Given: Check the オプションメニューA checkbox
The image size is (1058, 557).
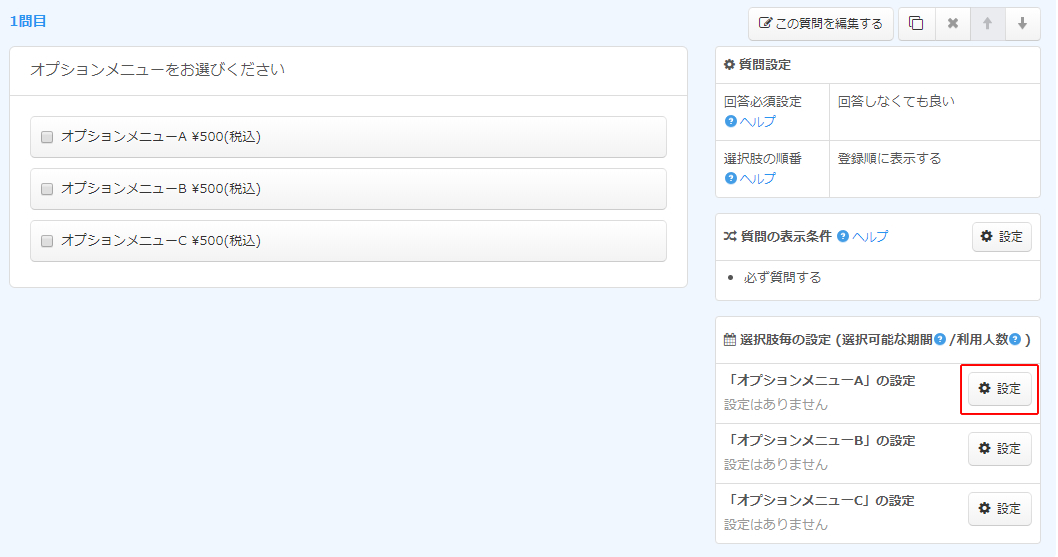Looking at the screenshot, I should click(47, 137).
